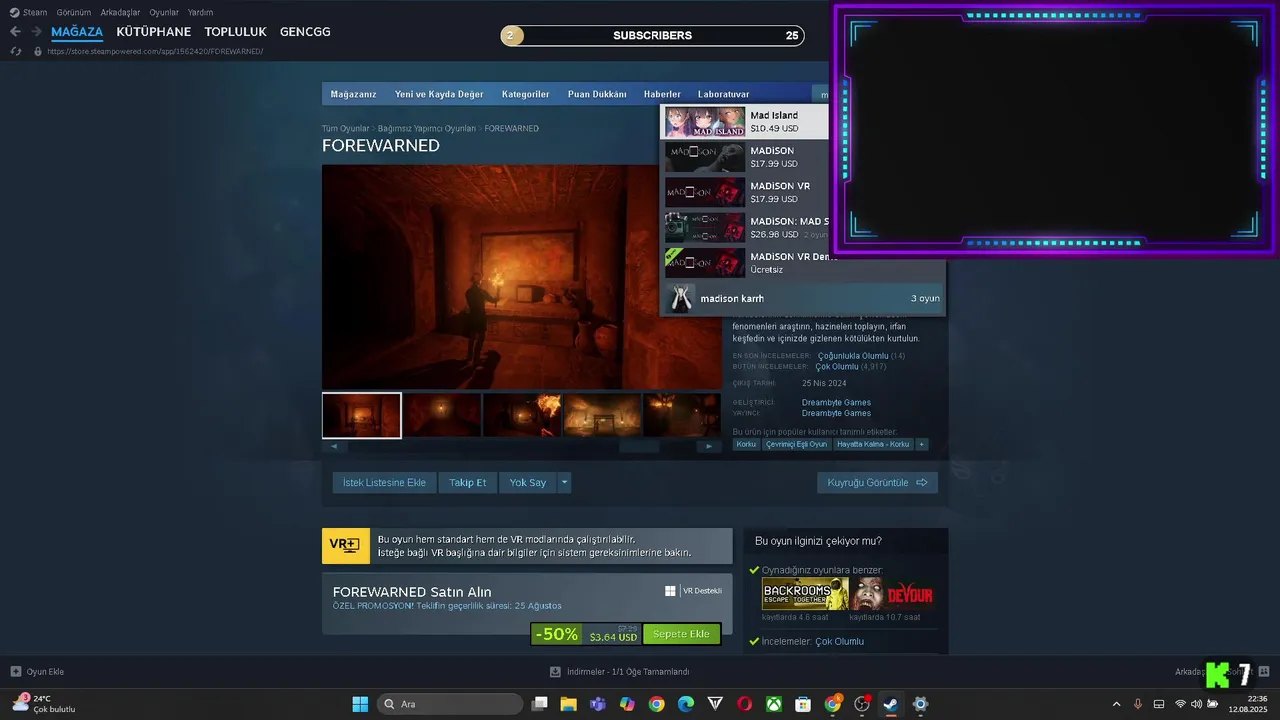Screen dimensions: 1280x720
Task: Open File Explorer from the taskbar
Action: 568,704
